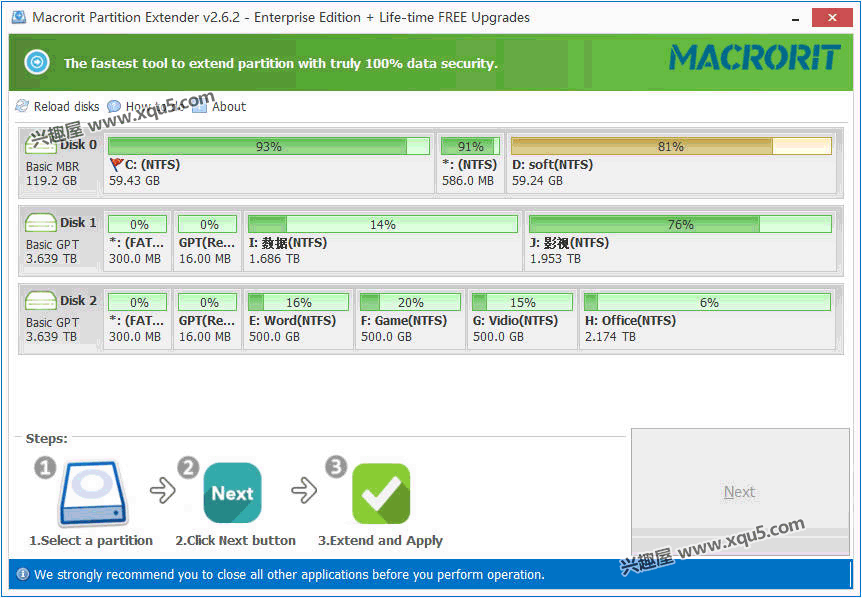Image resolution: width=862 pixels, height=598 pixels.
Task: Select the J: 1.953 TB partition label
Action: [x=570, y=242]
